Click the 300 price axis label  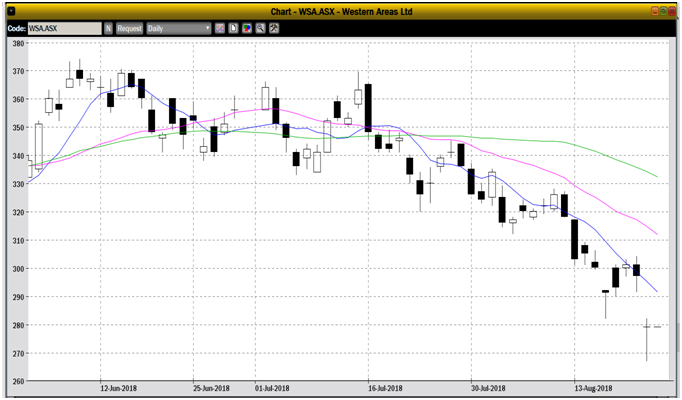pos(19,269)
